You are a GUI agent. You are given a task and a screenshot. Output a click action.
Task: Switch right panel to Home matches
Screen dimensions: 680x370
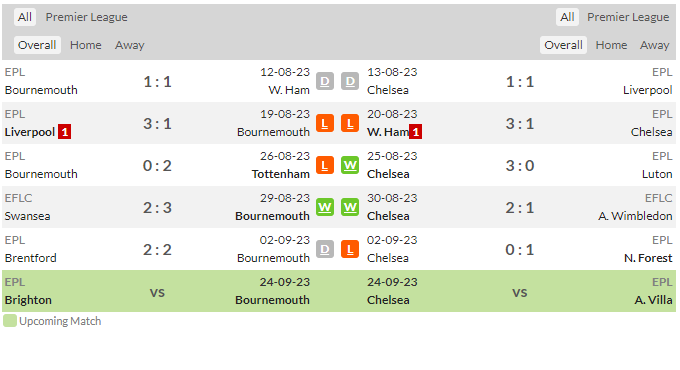coord(611,45)
